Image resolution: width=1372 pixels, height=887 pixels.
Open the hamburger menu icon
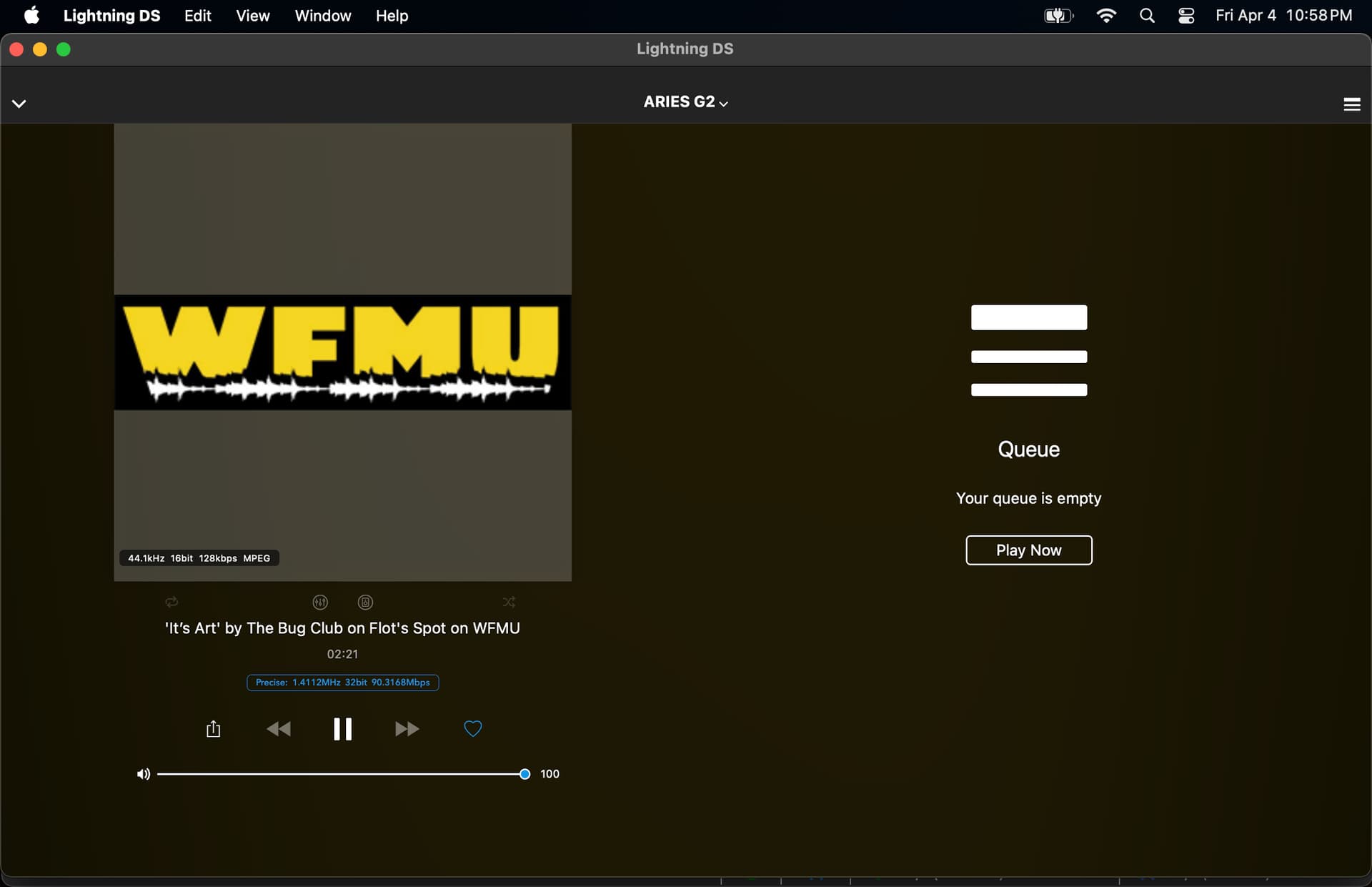pyautogui.click(x=1351, y=104)
